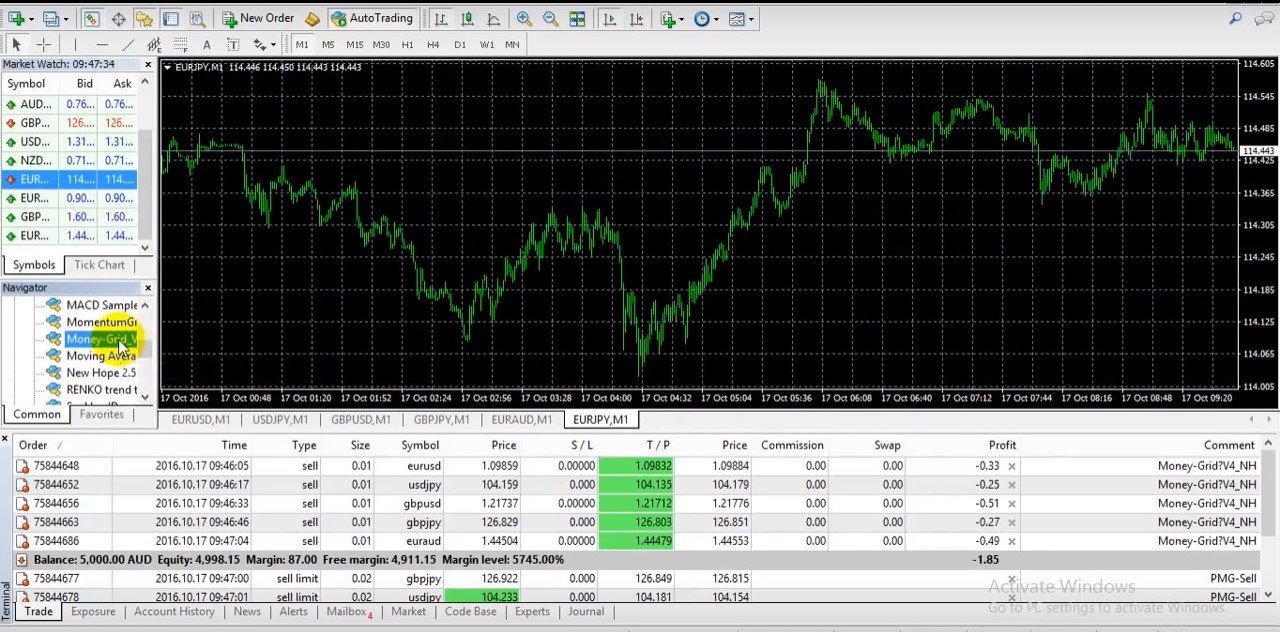Select the Trendline drawing tool
Screen dimensions: 1280x632
[128, 45]
